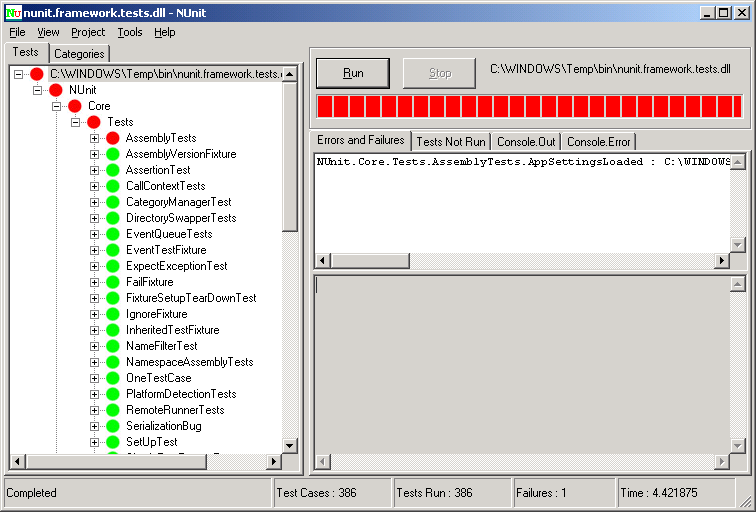Click the Failures : 1 status bar entry
The height and width of the screenshot is (512, 756).
coord(564,493)
